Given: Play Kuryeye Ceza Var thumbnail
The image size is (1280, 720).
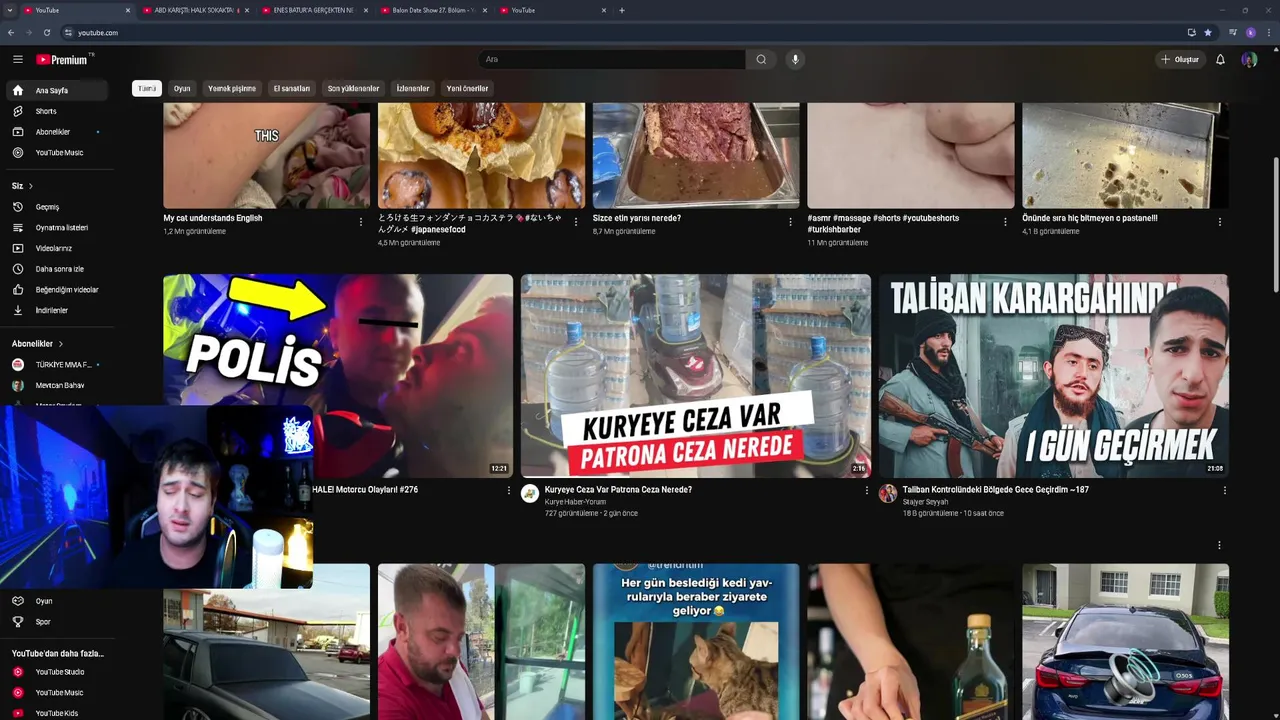Looking at the screenshot, I should (696, 376).
